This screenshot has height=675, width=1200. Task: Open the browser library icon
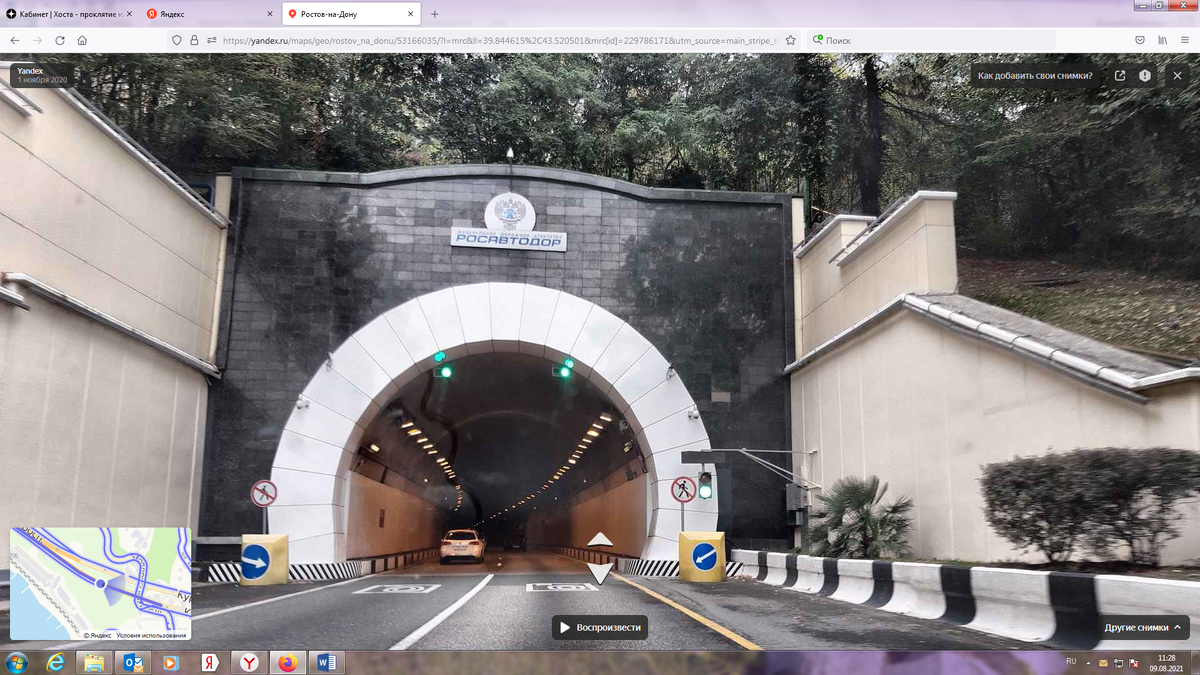tap(1163, 40)
